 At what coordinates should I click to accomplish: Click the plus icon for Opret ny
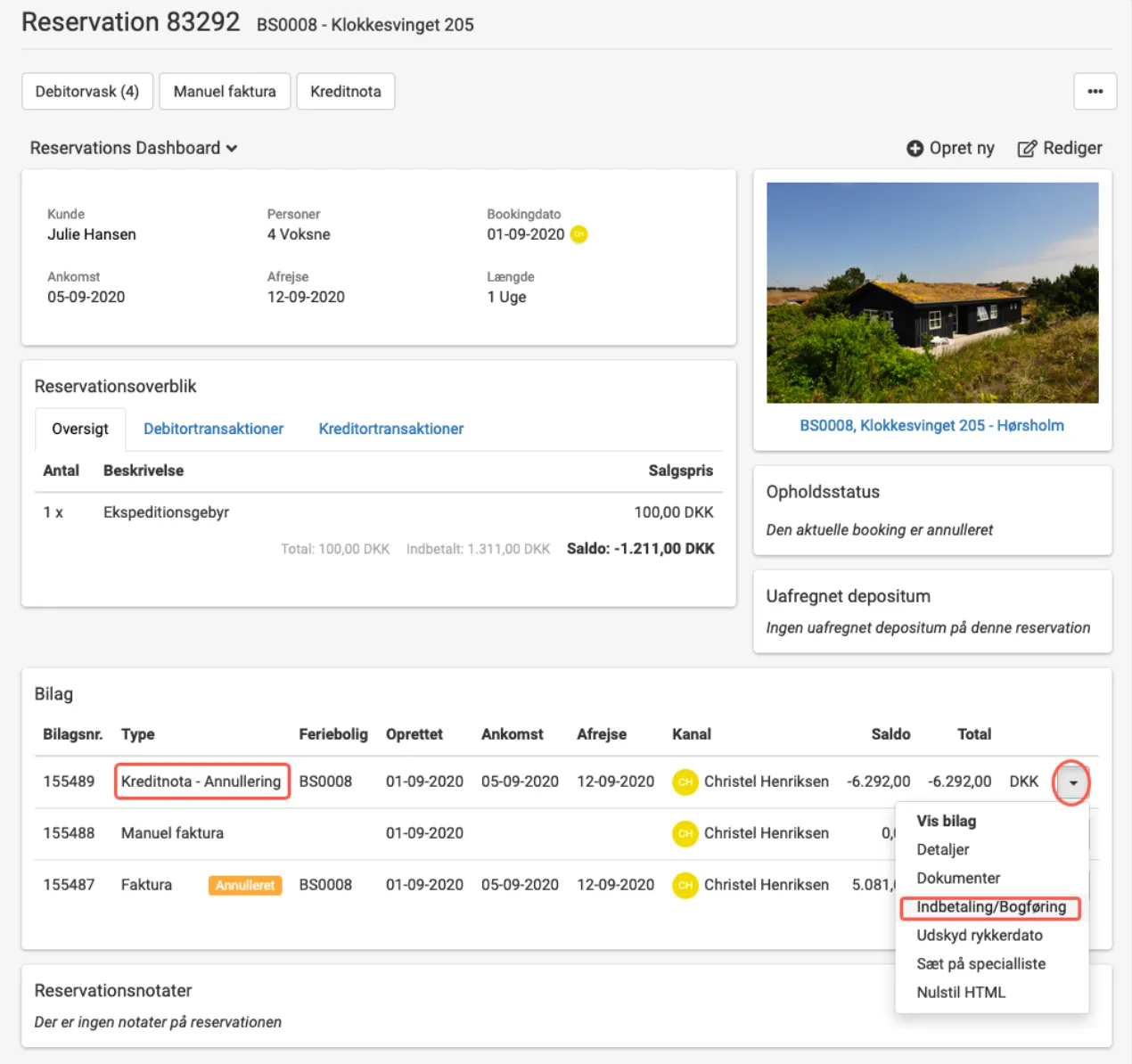[x=915, y=149]
